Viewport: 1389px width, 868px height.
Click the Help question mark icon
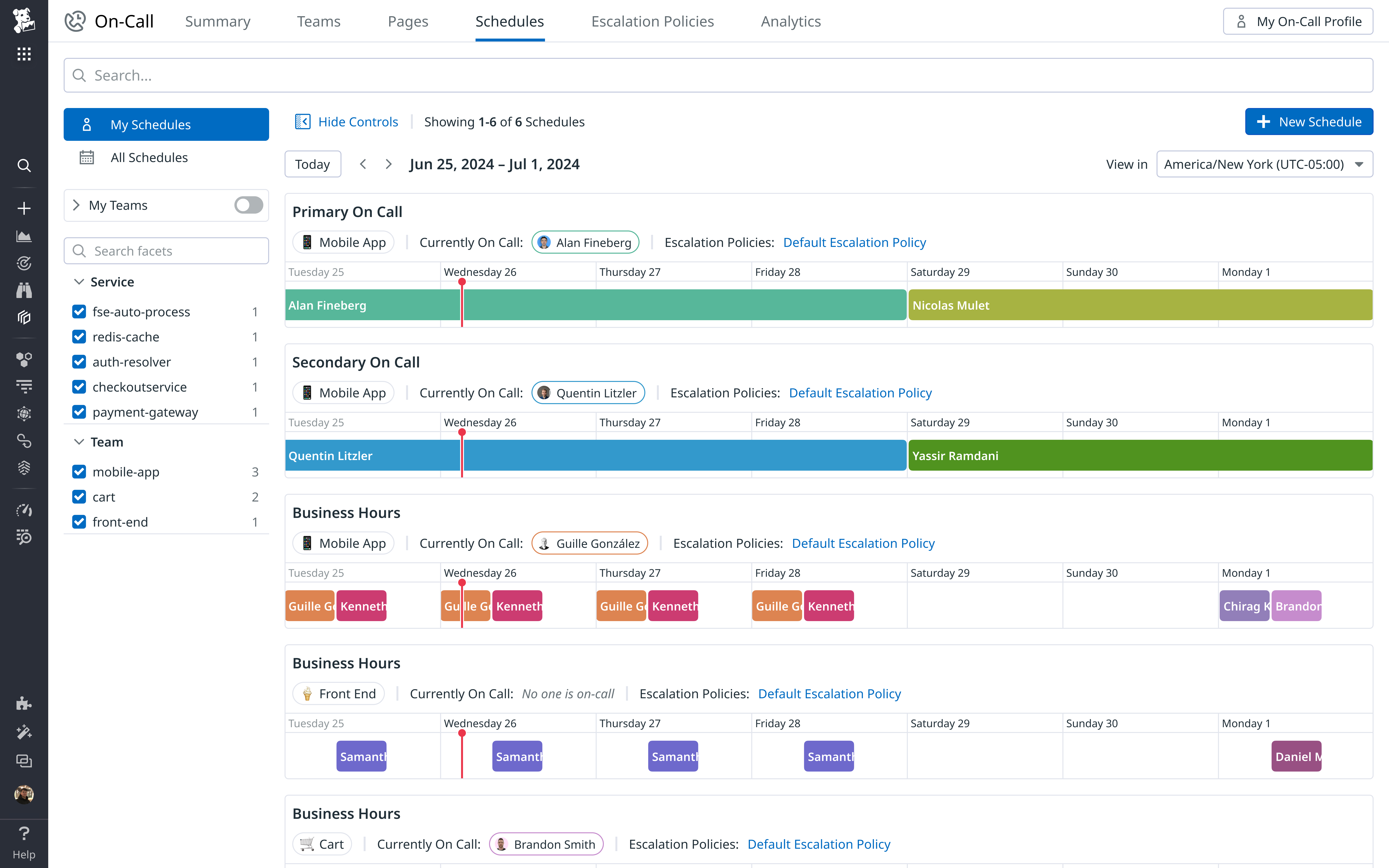[24, 834]
